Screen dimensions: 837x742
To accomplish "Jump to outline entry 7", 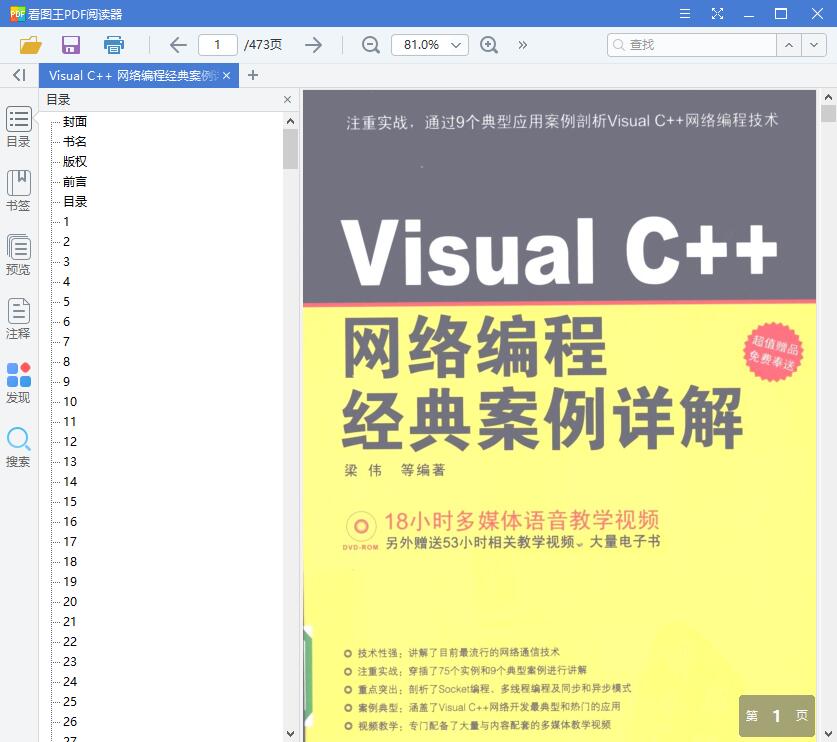I will [x=66, y=342].
